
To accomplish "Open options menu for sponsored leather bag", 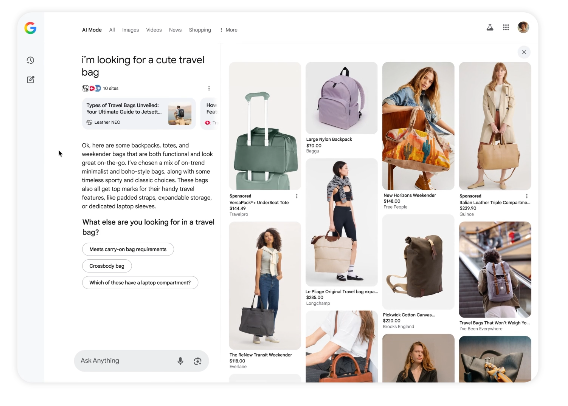I will tap(526, 196).
